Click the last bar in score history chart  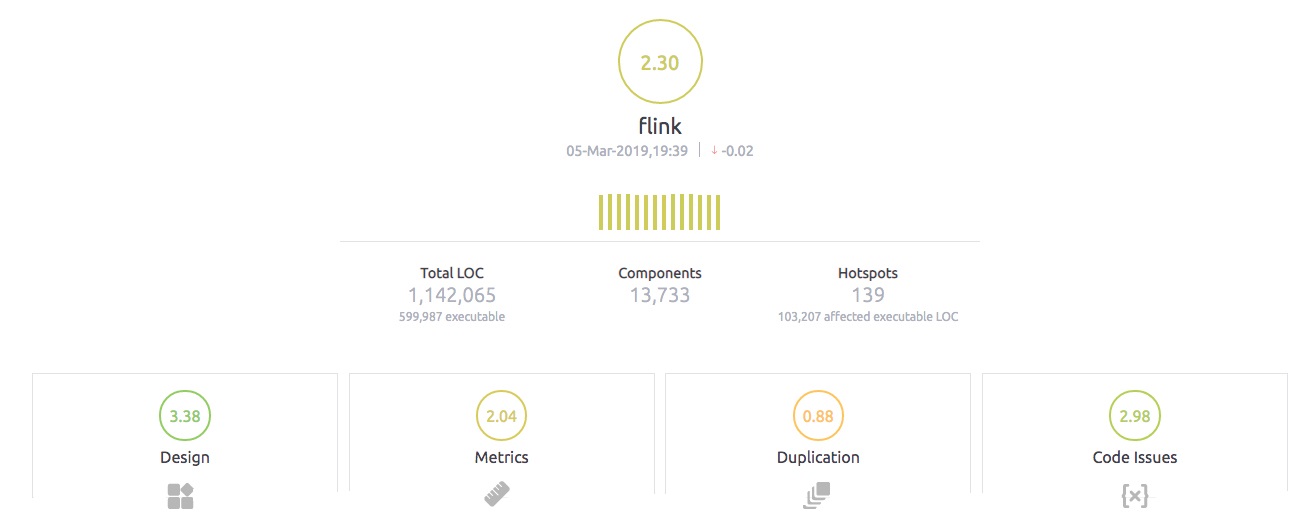(x=718, y=213)
